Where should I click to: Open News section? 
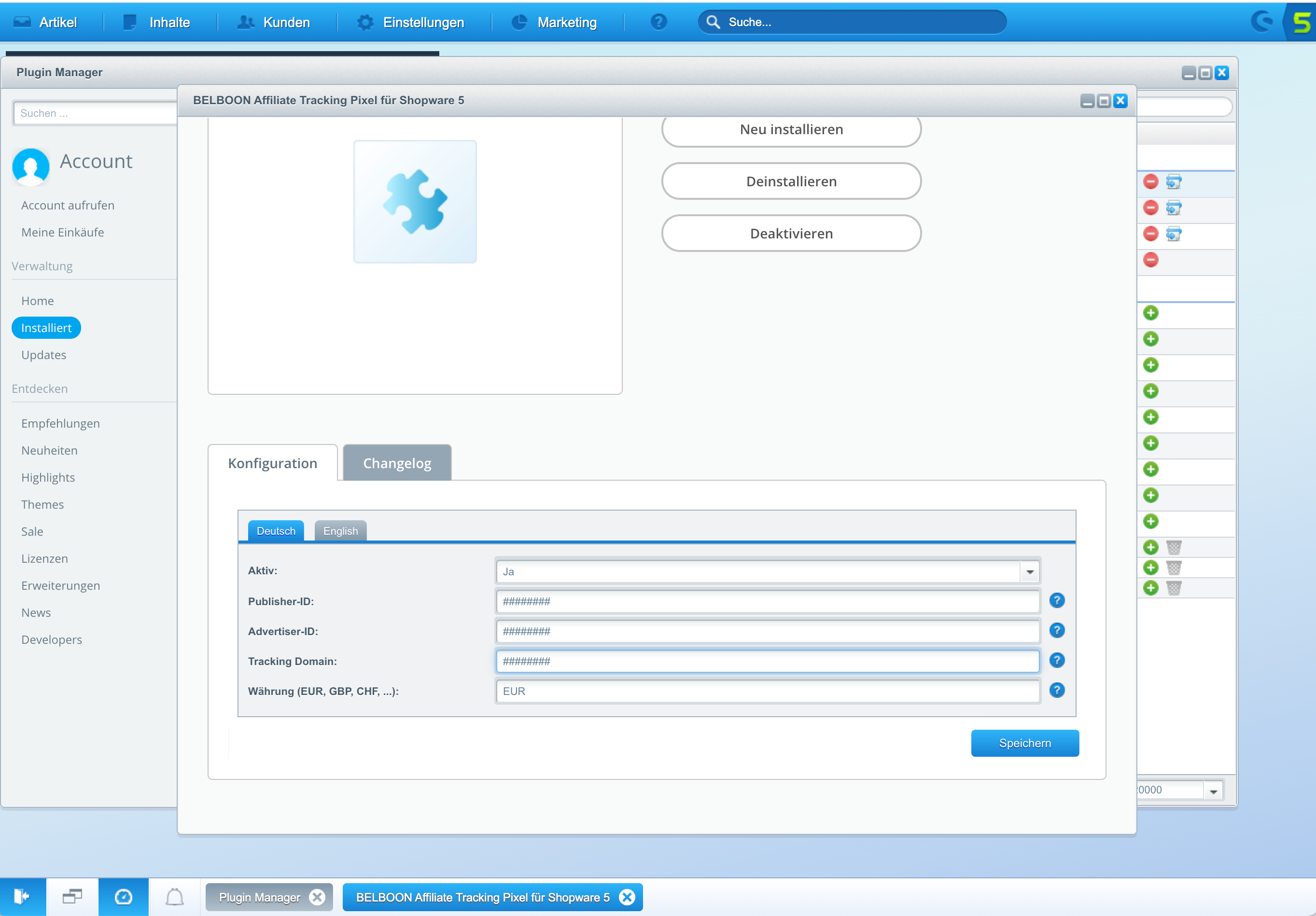pyautogui.click(x=36, y=612)
